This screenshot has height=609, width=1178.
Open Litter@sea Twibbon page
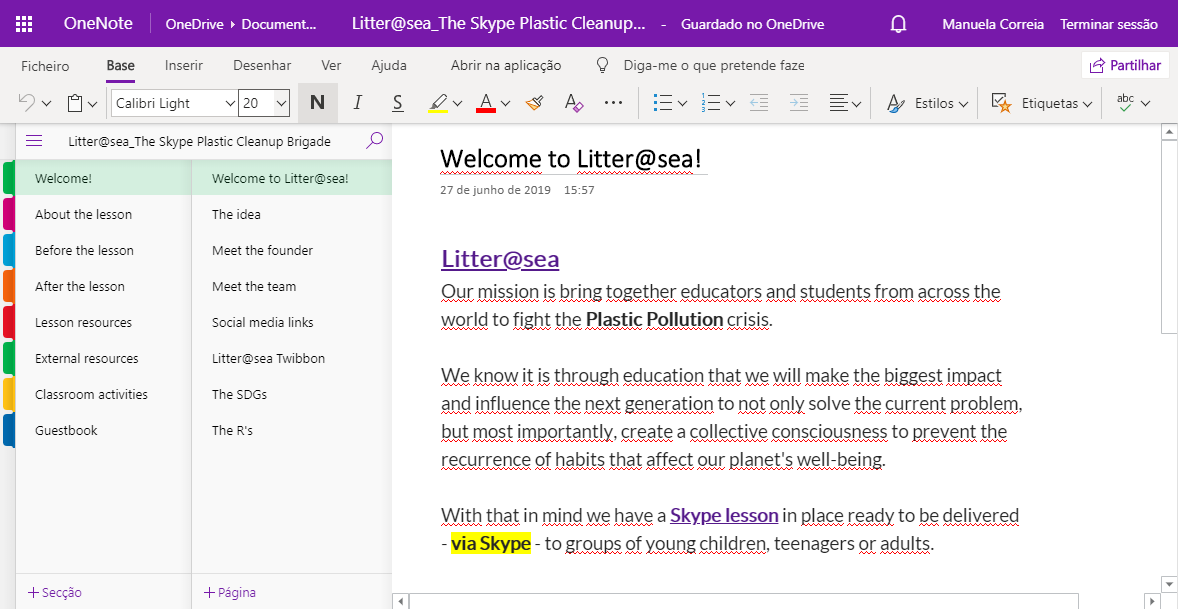pos(292,358)
